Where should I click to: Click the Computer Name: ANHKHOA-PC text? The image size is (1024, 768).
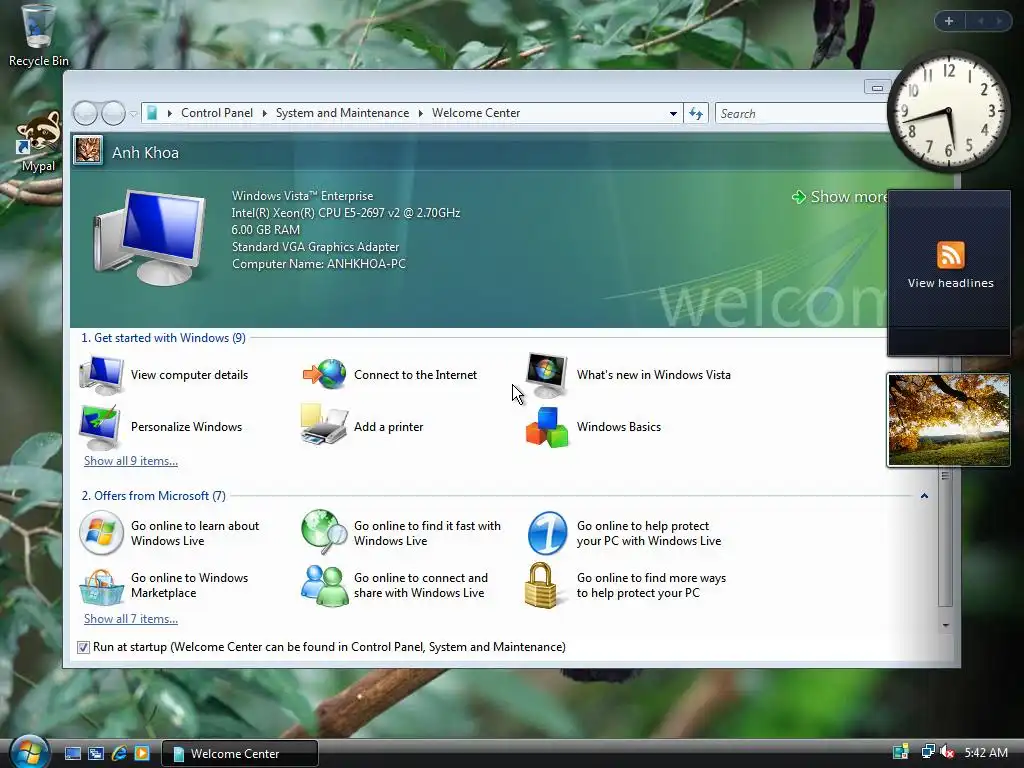319,264
